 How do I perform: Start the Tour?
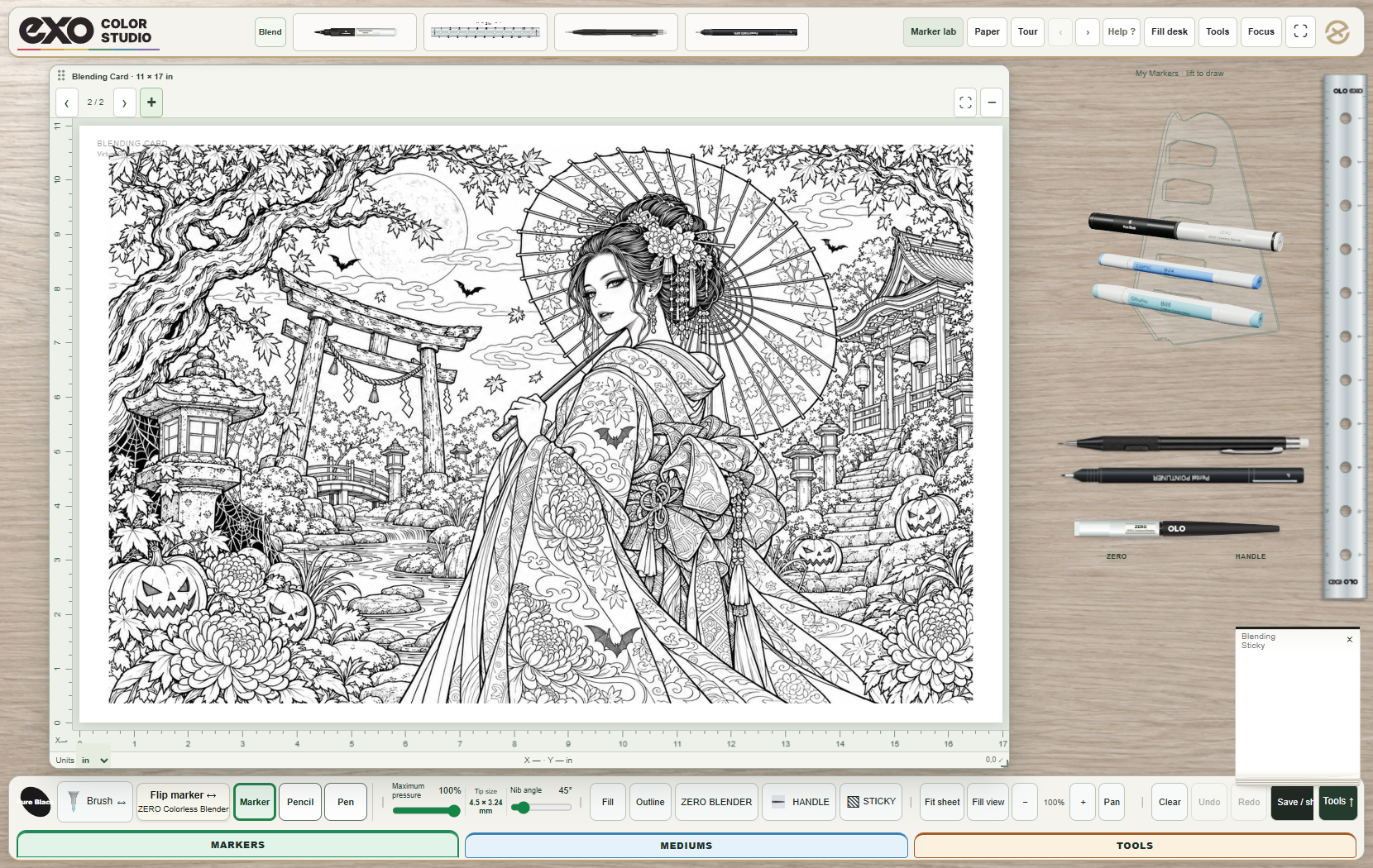1028,32
